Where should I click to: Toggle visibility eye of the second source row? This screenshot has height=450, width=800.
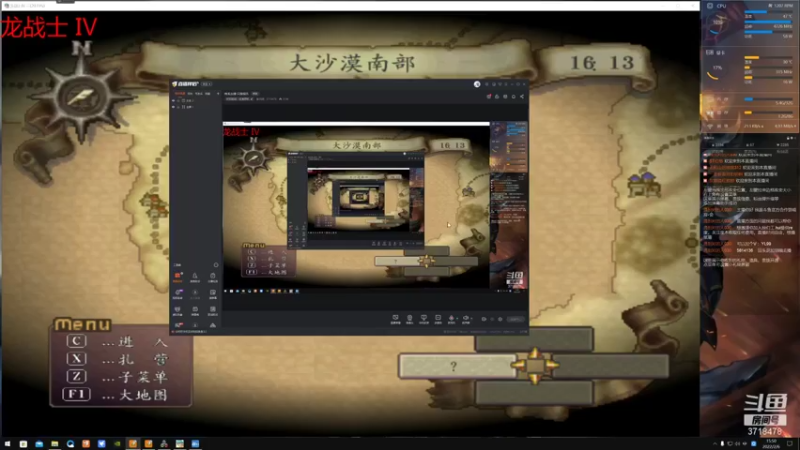click(173, 107)
